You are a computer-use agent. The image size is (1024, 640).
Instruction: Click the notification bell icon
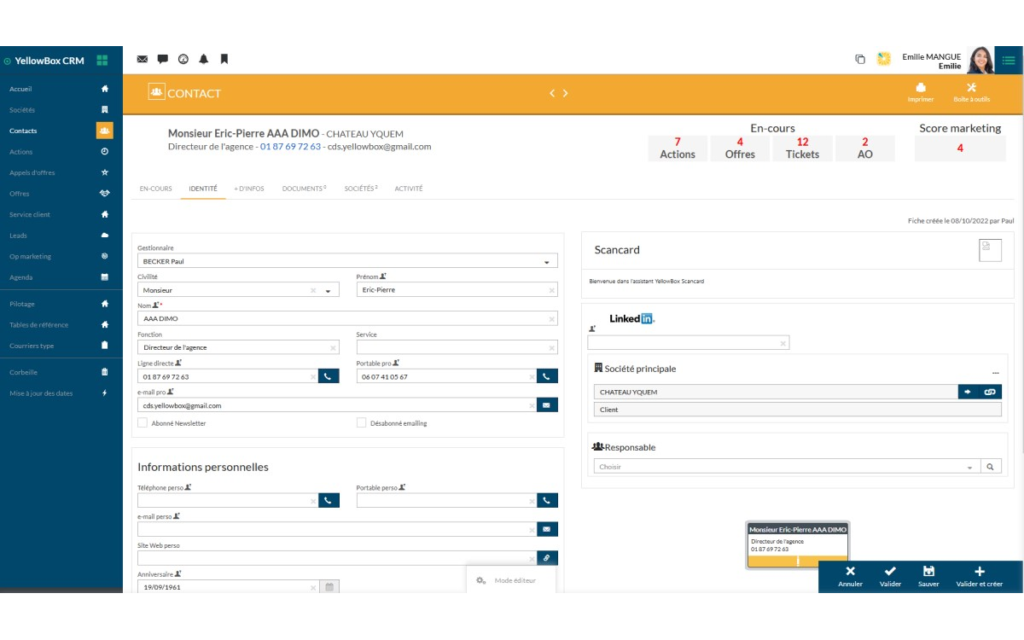pos(204,59)
